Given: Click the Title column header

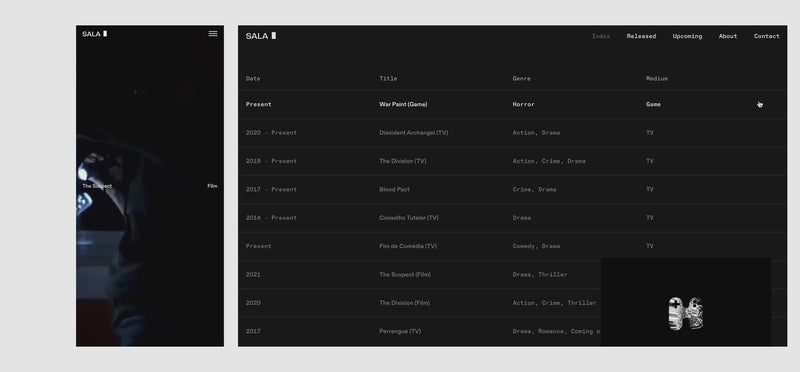Looking at the screenshot, I should coord(388,79).
